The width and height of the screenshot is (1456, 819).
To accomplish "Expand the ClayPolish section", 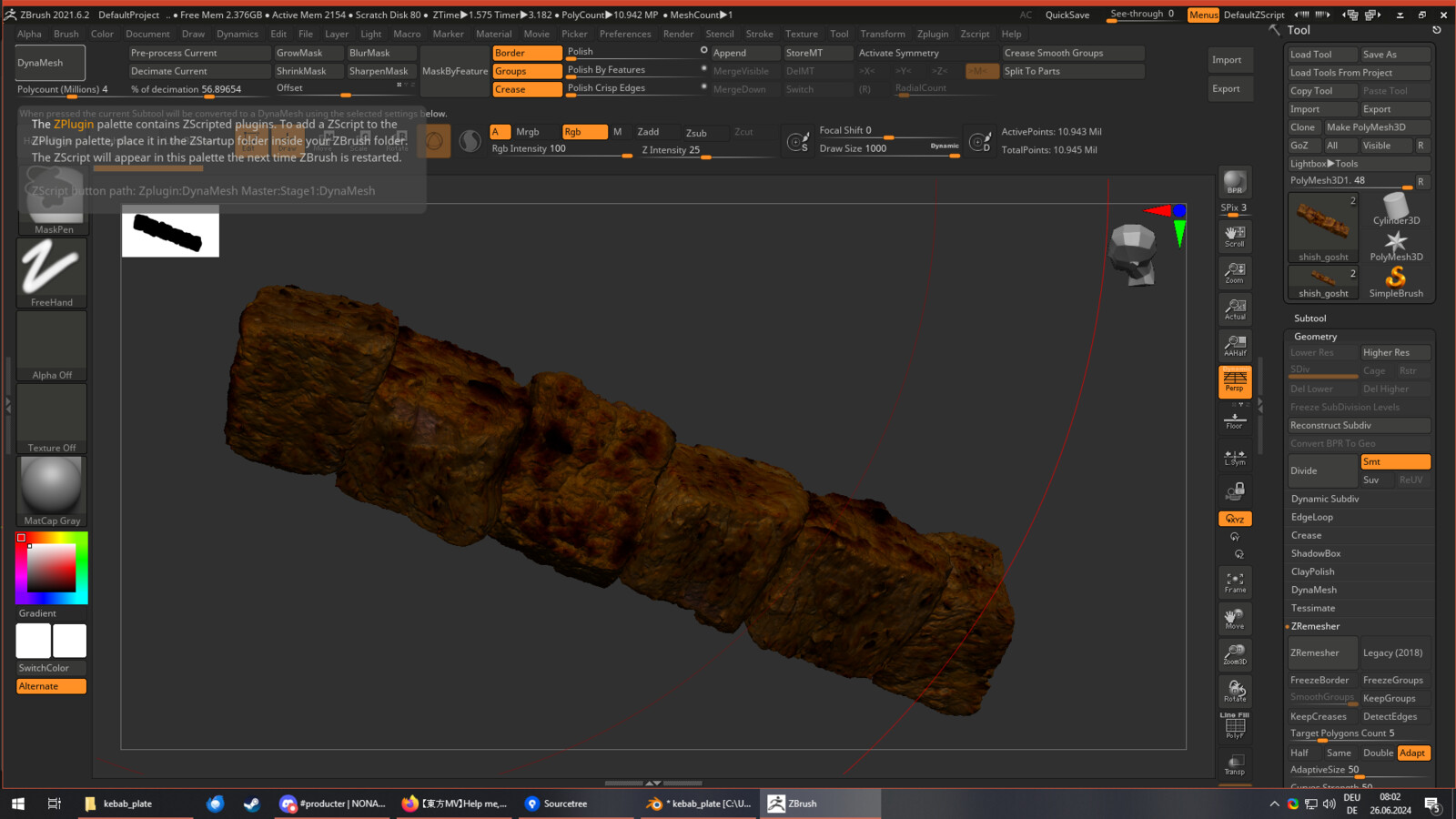I will [1312, 571].
